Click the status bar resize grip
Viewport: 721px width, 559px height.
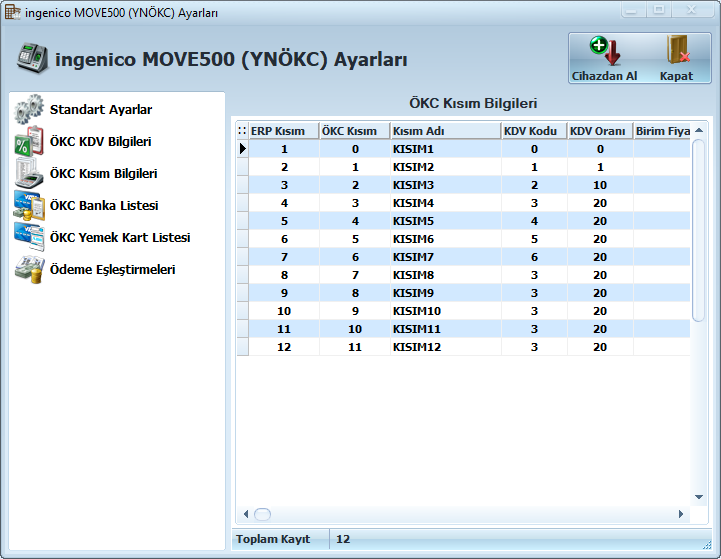pos(707,544)
